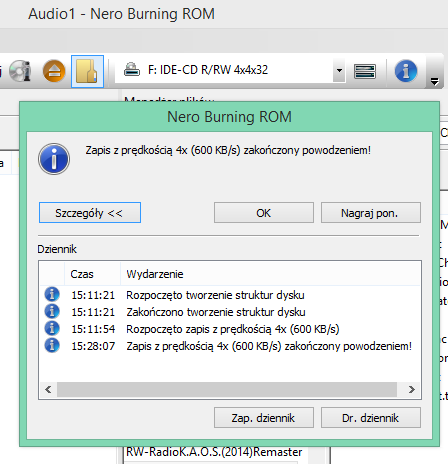This screenshot has width=448, height=464.
Task: Collapse details with the Szczegóły << button
Action: coord(90,213)
